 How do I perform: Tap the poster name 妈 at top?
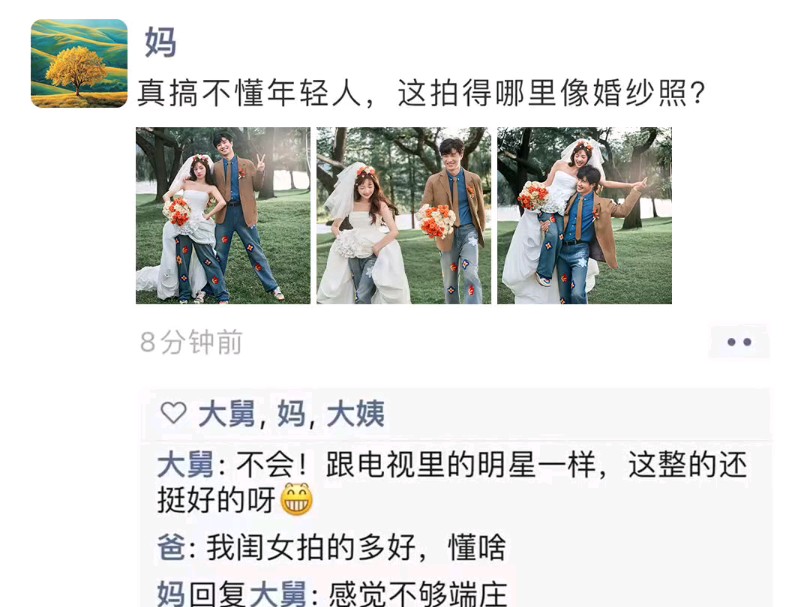point(161,42)
